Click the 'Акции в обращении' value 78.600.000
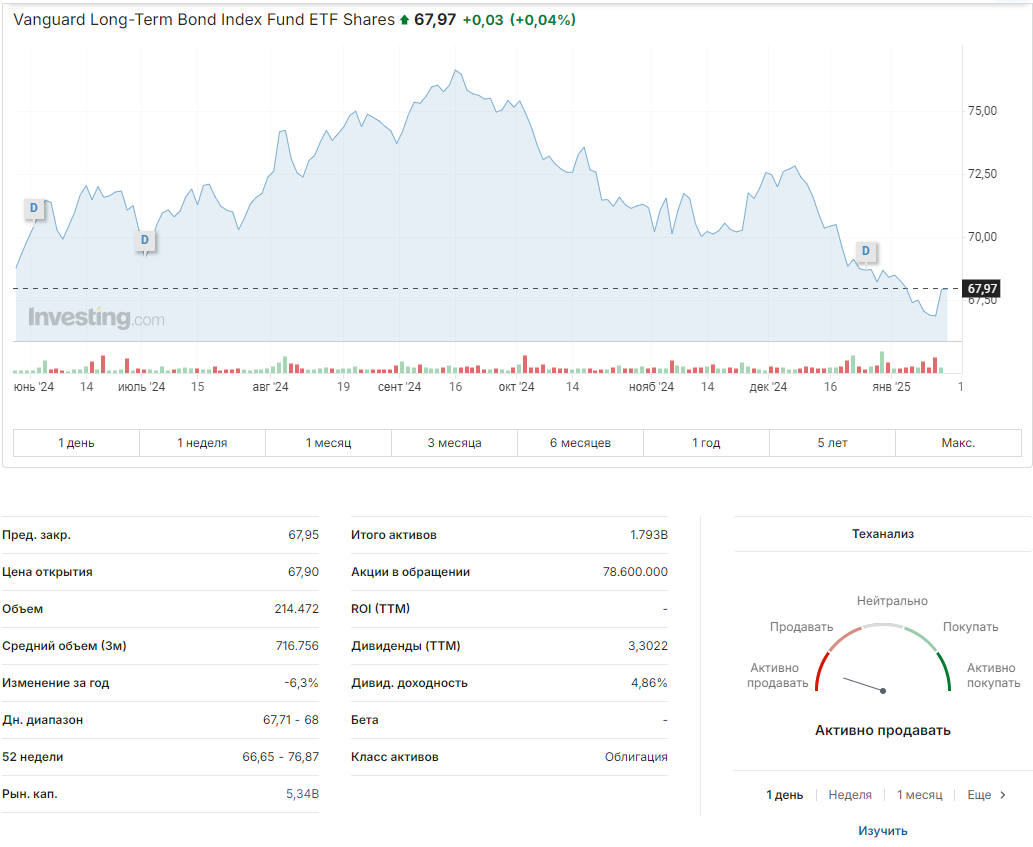1033x847 pixels. (x=635, y=572)
